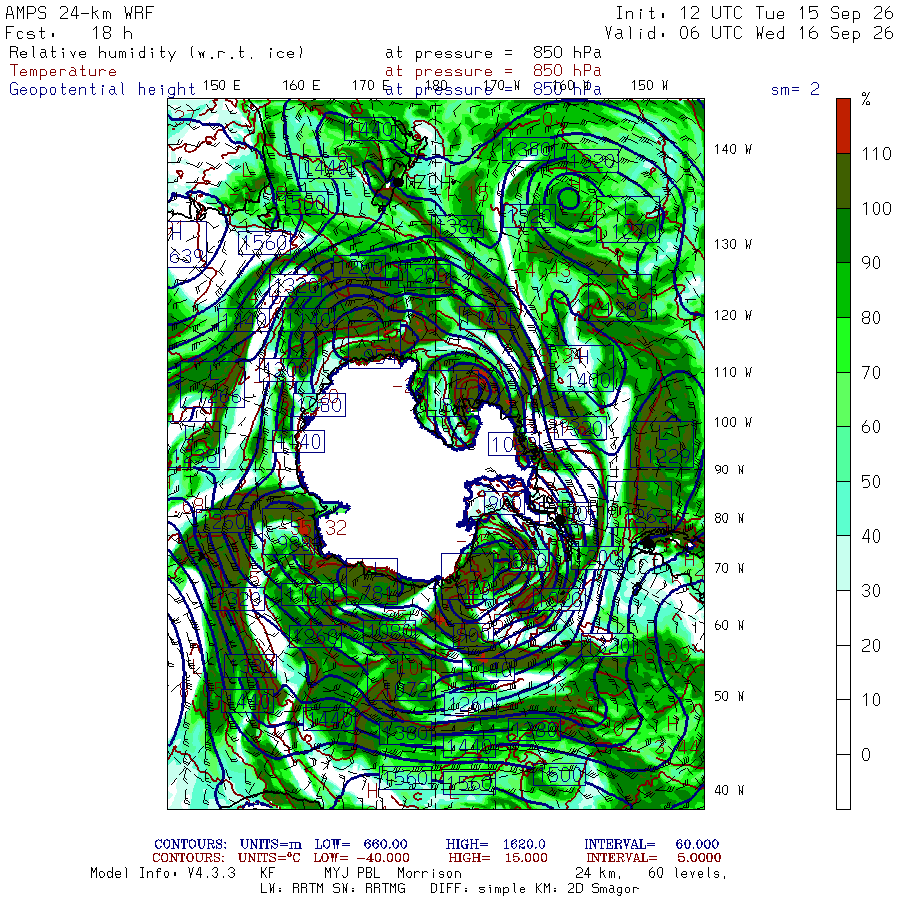This screenshot has height=900, width=900.
Task: Click the Valid 06 UTC time header
Action: point(749,33)
